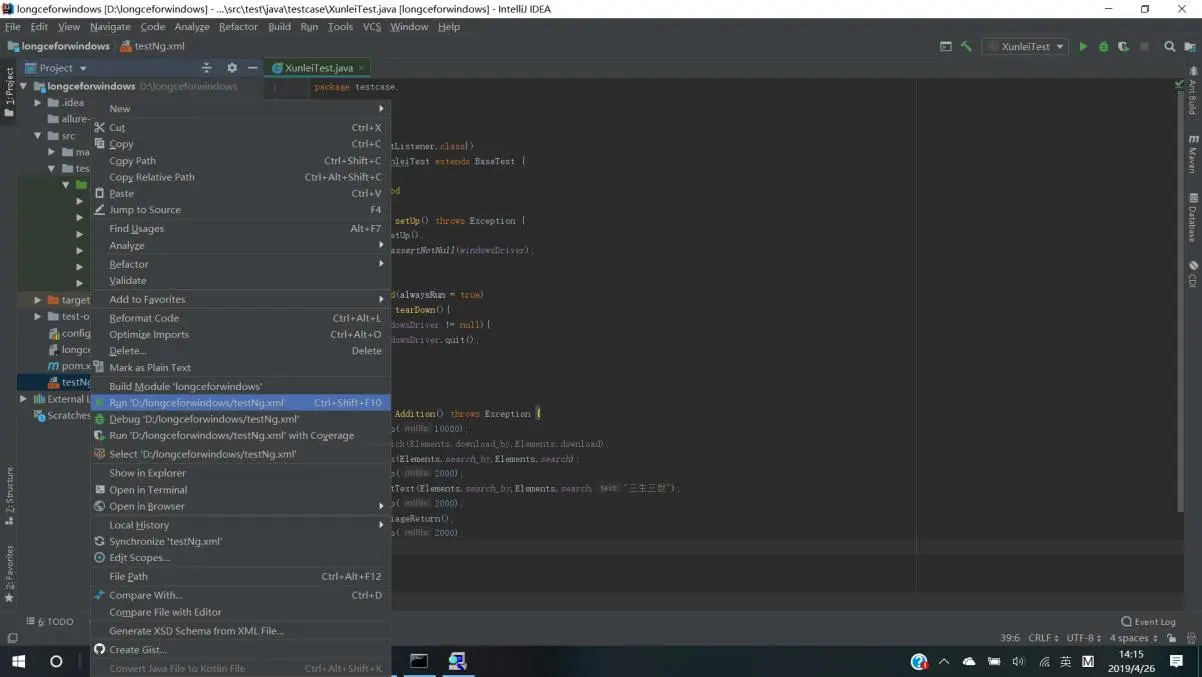
Task: Choose Show in Explorer
Action: [x=240, y=473]
